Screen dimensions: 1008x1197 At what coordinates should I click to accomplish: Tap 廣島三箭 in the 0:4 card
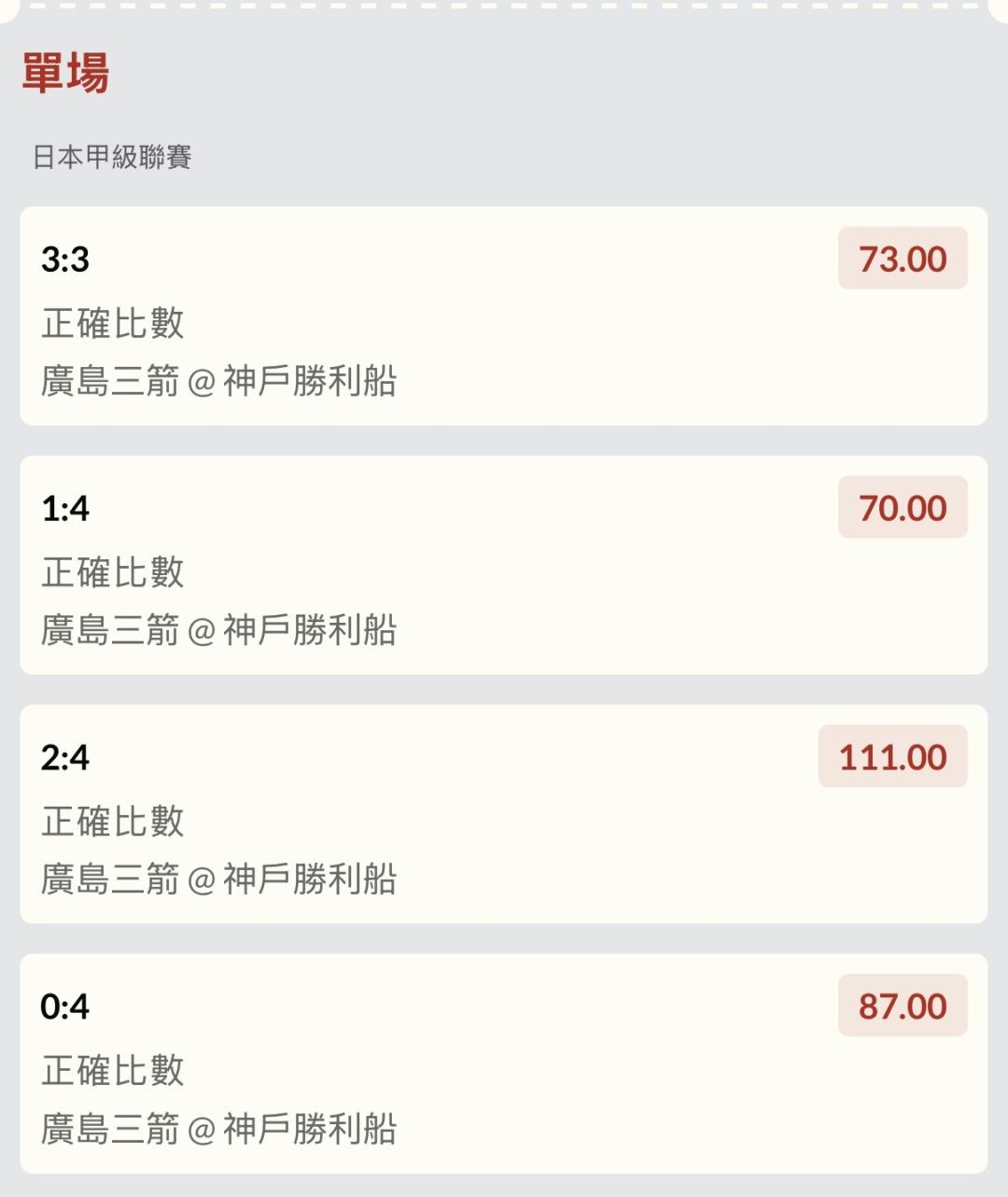(x=110, y=1129)
